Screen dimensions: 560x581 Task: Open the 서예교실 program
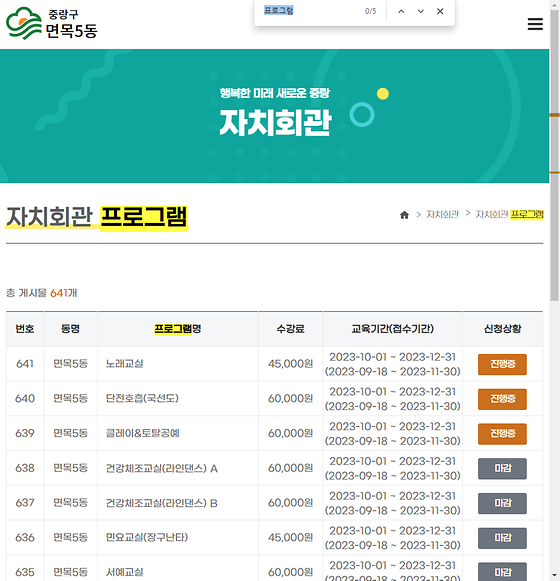125,572
